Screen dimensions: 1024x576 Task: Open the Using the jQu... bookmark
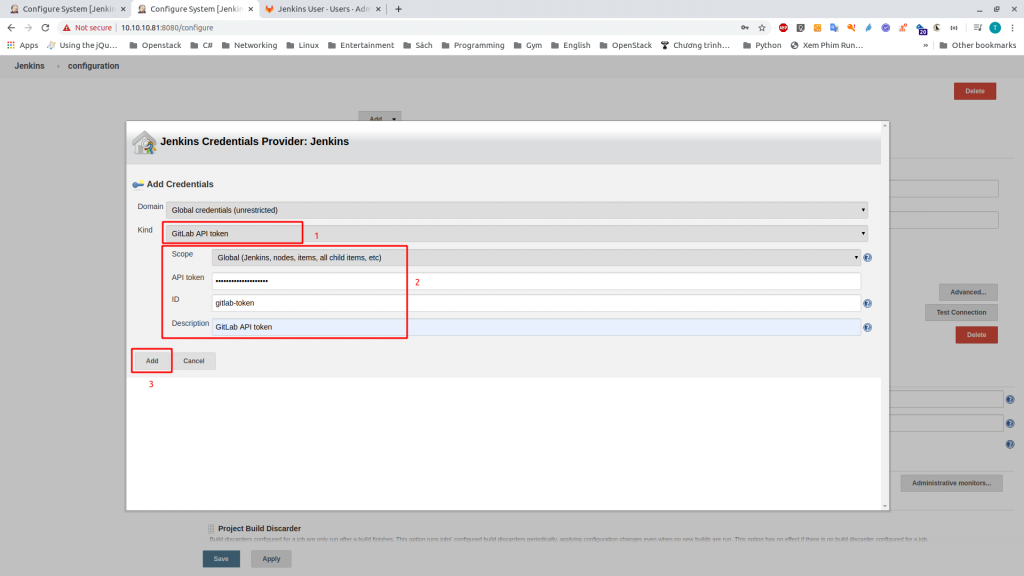click(82, 45)
